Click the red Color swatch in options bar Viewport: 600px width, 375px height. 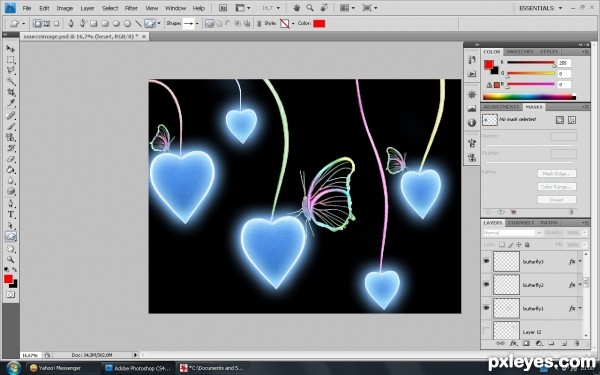(319, 24)
